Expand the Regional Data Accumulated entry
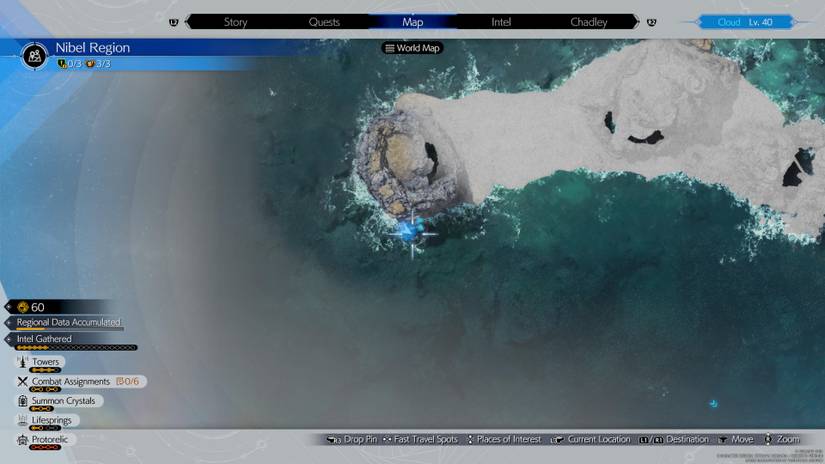The image size is (825, 464). tap(68, 323)
